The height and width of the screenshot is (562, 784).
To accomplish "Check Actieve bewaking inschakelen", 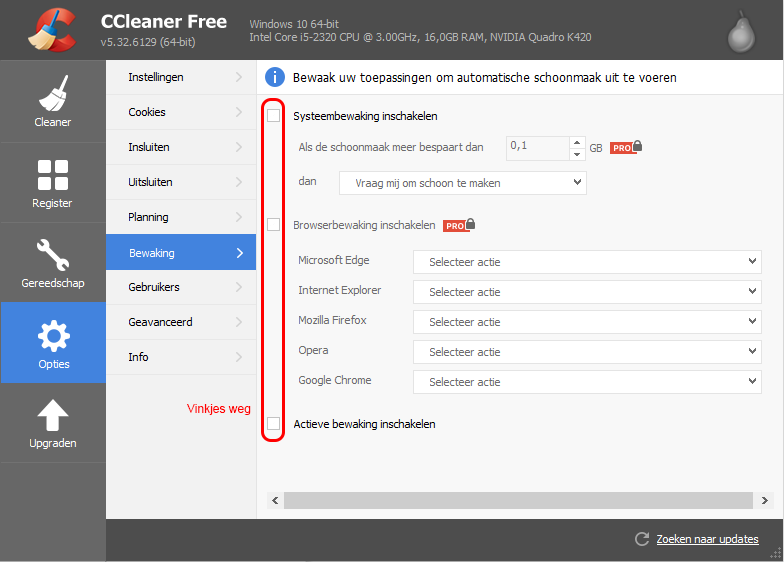I will coord(274,424).
